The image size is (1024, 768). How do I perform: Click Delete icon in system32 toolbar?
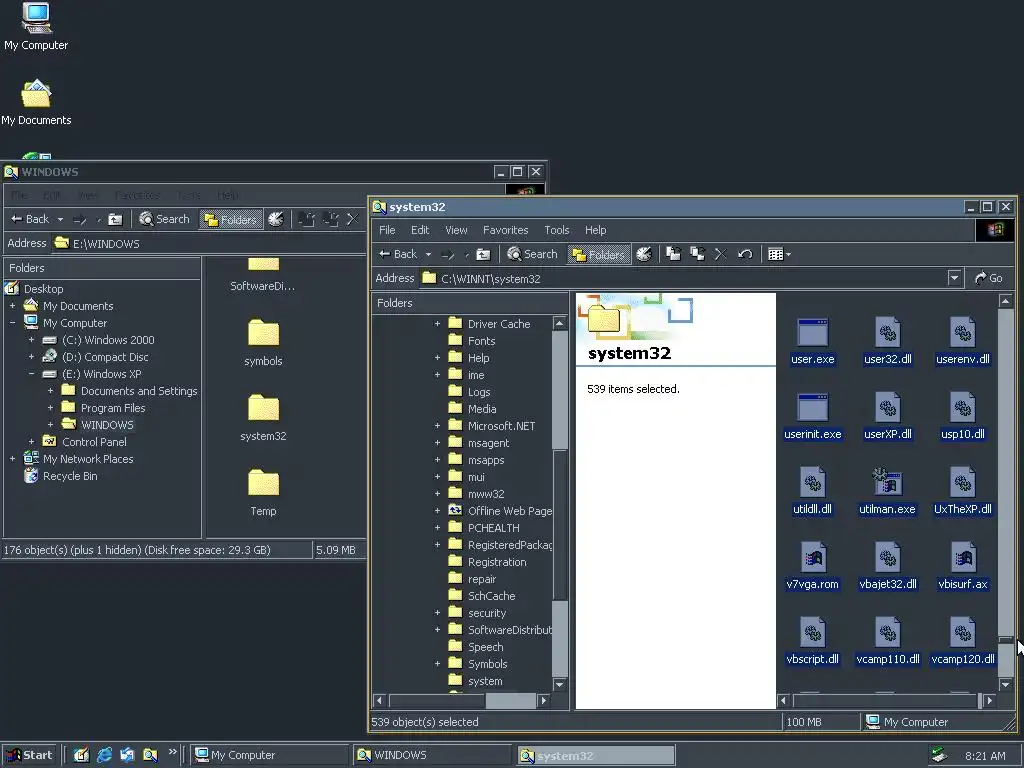[720, 254]
